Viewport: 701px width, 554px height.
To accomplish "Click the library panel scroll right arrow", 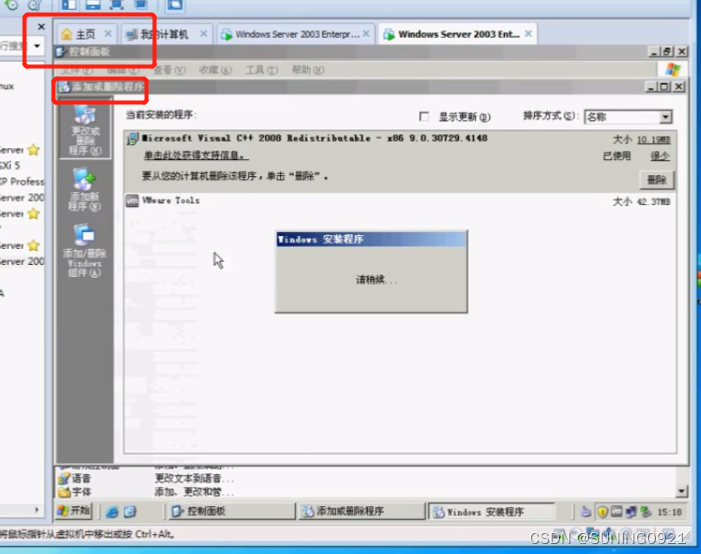I will pos(37,510).
